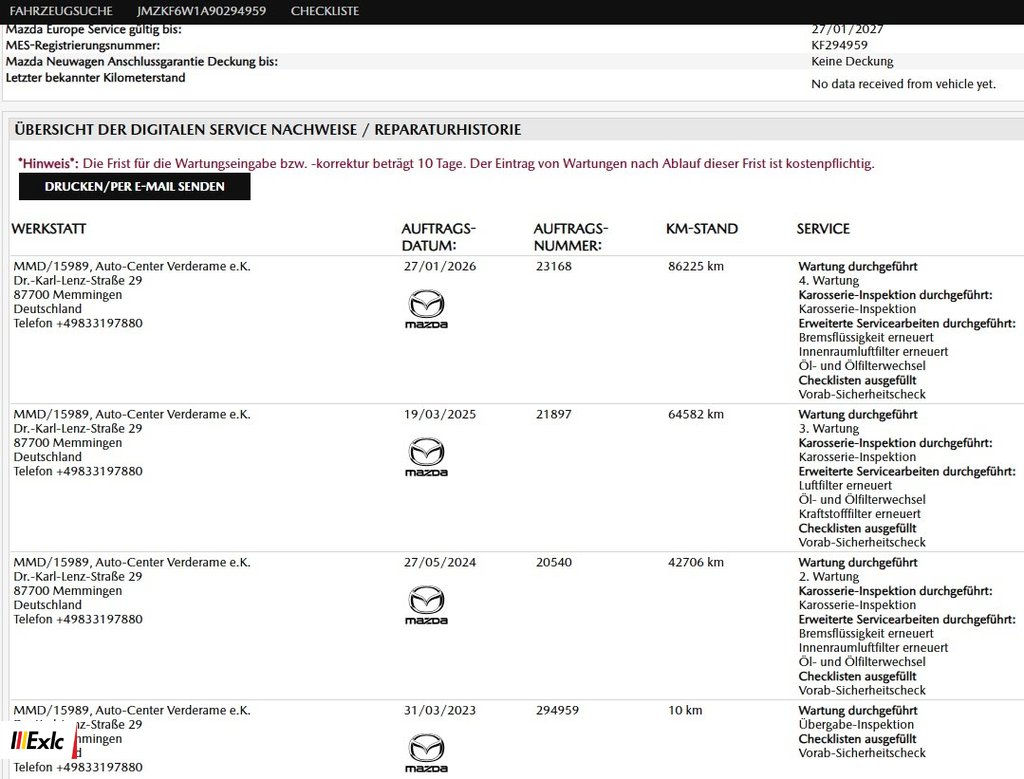Select order date 19/03/2025
The width and height of the screenshot is (1024, 779).
click(x=440, y=415)
